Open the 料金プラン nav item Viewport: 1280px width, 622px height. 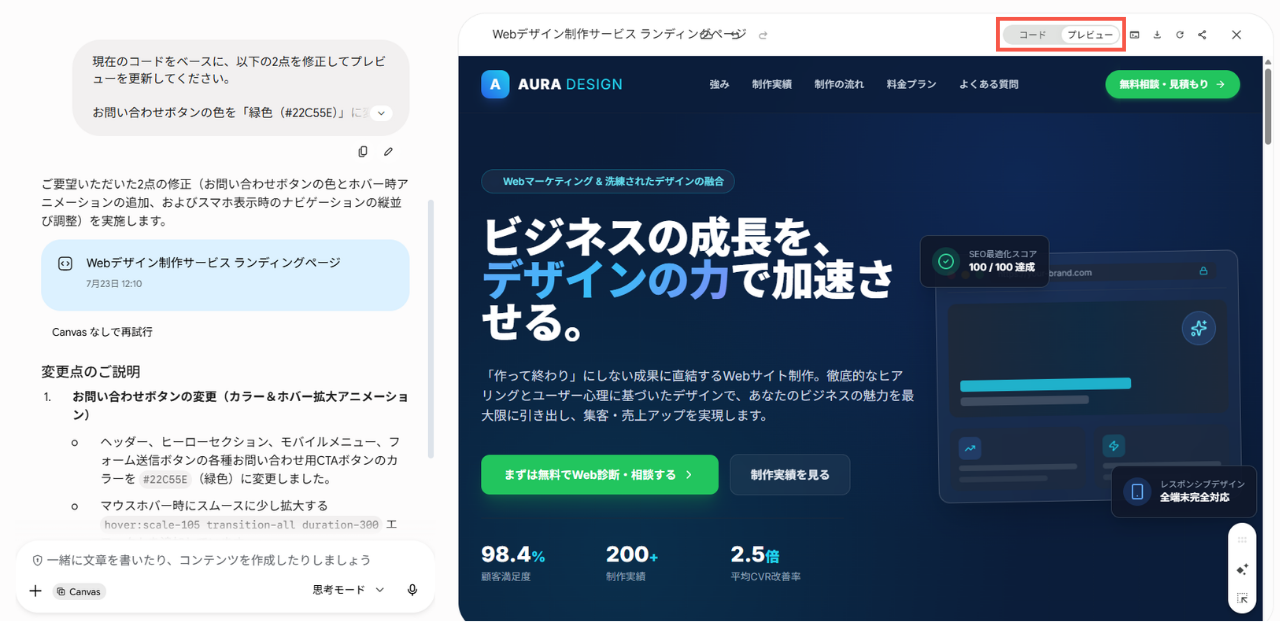coord(911,85)
